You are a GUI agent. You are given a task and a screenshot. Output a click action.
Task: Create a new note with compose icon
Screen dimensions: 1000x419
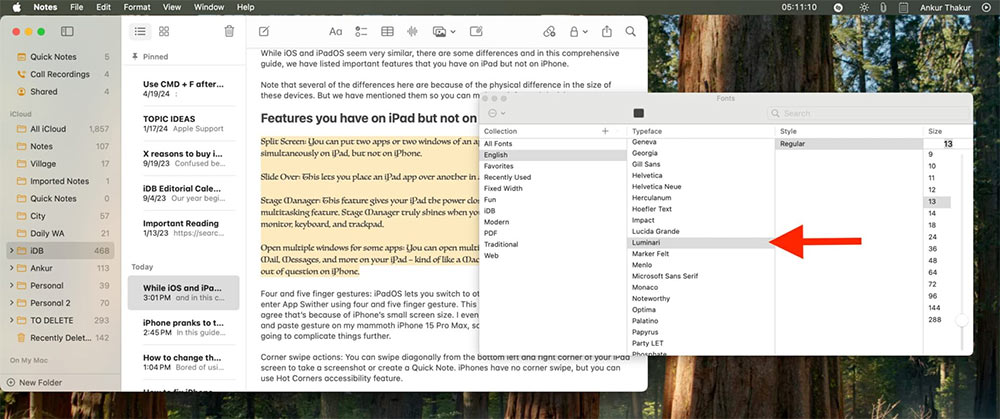point(263,31)
